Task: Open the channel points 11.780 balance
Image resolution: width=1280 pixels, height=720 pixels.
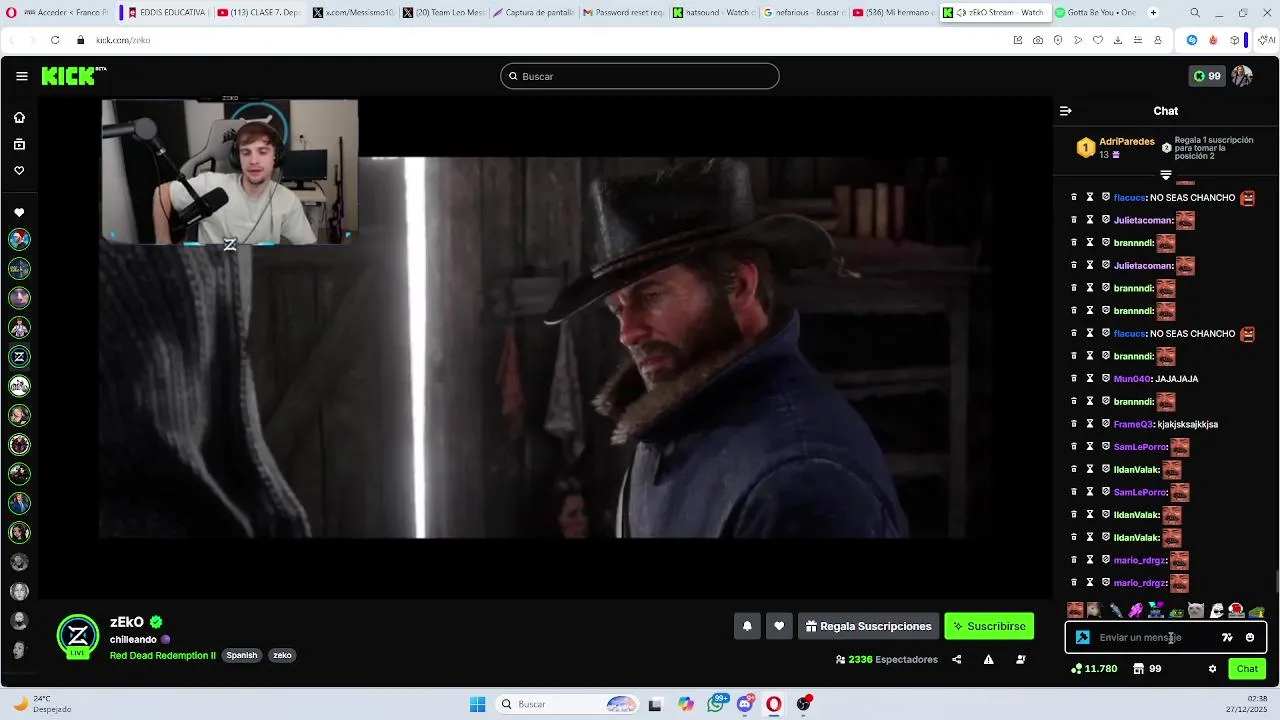Action: [x=1094, y=668]
